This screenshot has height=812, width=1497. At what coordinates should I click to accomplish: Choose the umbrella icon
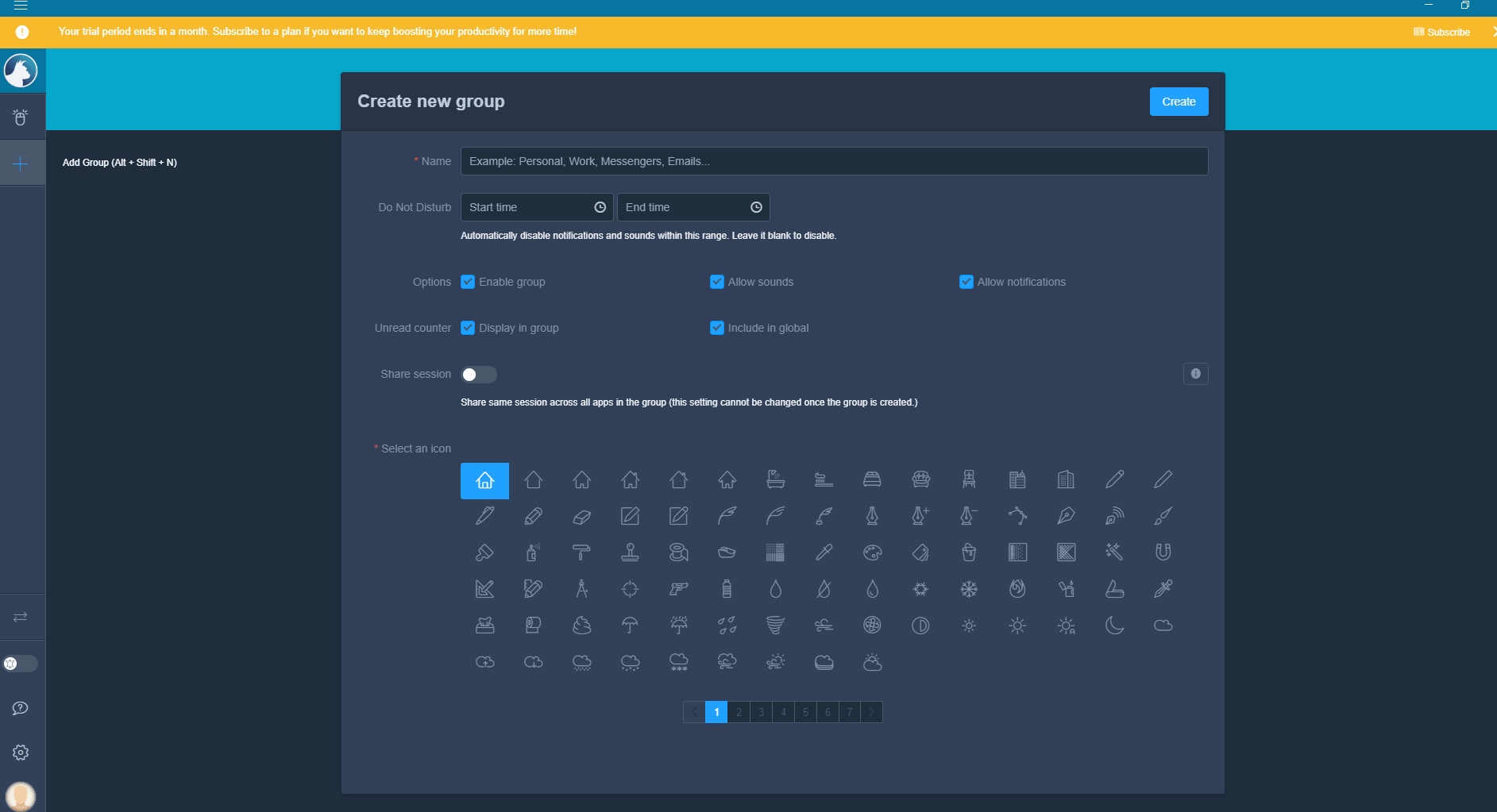point(630,625)
